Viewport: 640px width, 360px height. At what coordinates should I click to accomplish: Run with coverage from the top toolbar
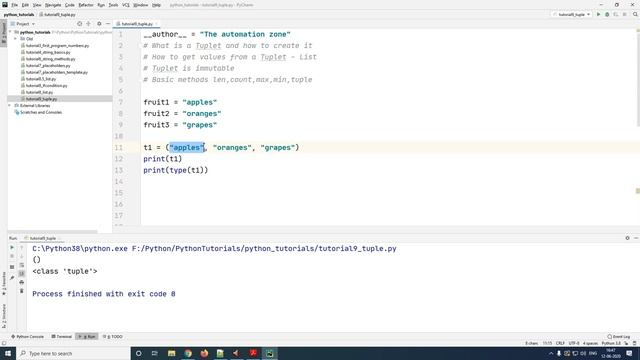tap(616, 14)
